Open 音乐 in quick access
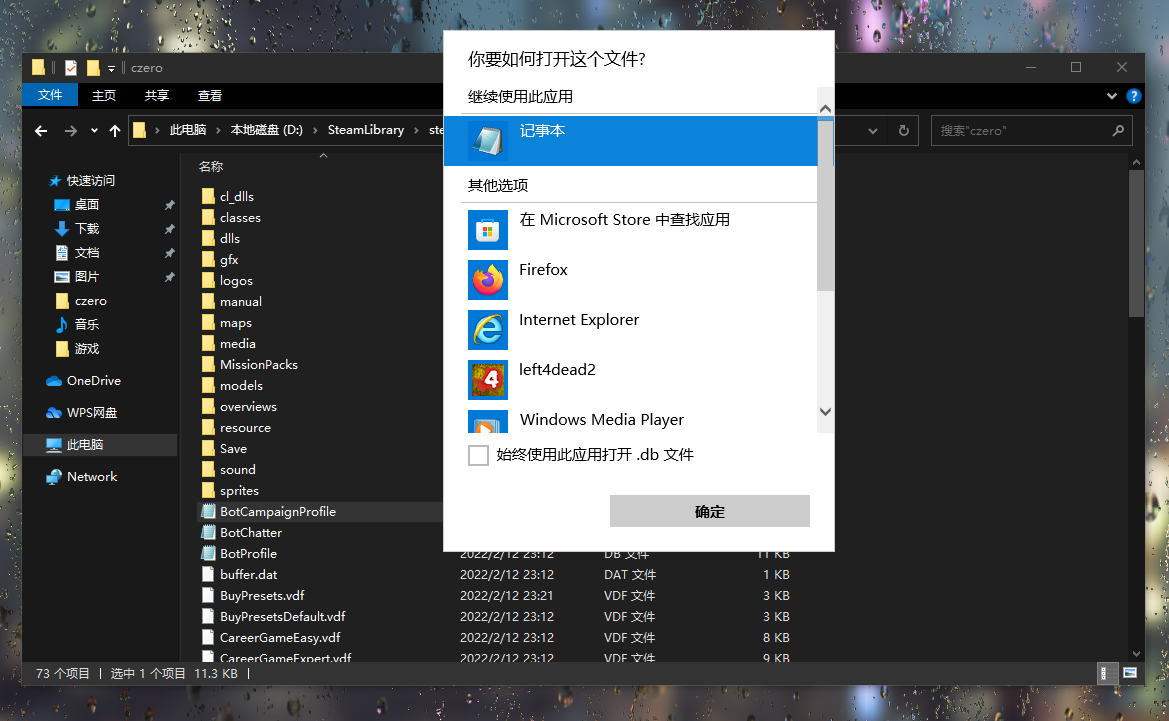This screenshot has height=721, width=1169. [x=86, y=324]
